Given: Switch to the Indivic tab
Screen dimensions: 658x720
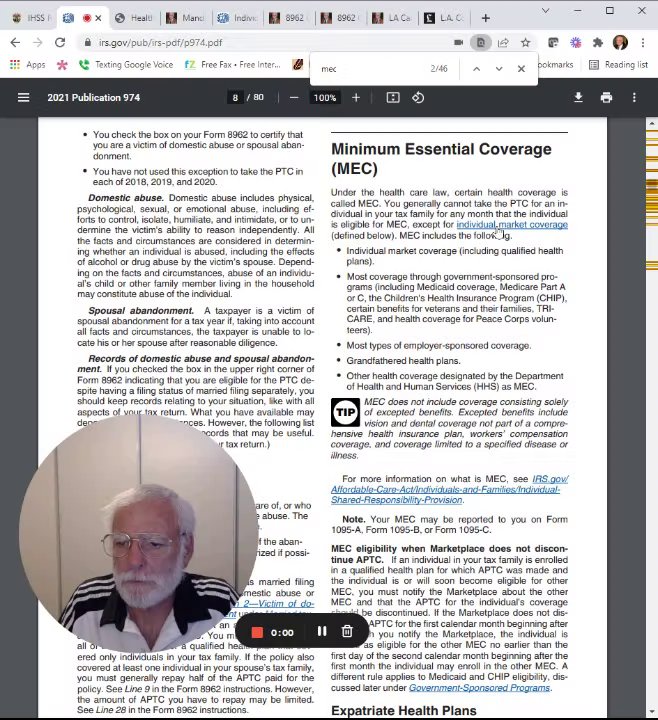Looking at the screenshot, I should click(x=237, y=18).
